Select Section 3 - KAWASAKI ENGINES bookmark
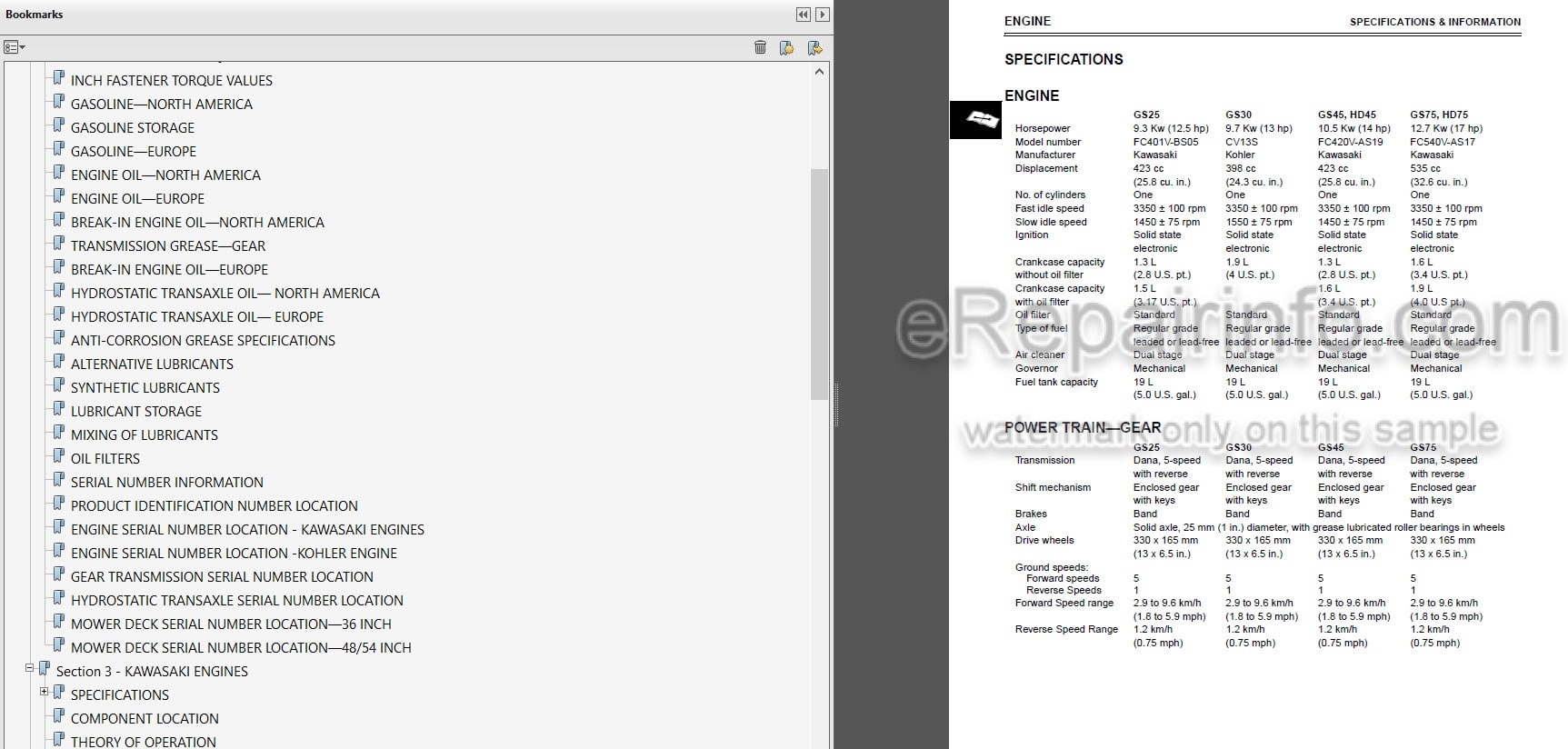 click(152, 672)
